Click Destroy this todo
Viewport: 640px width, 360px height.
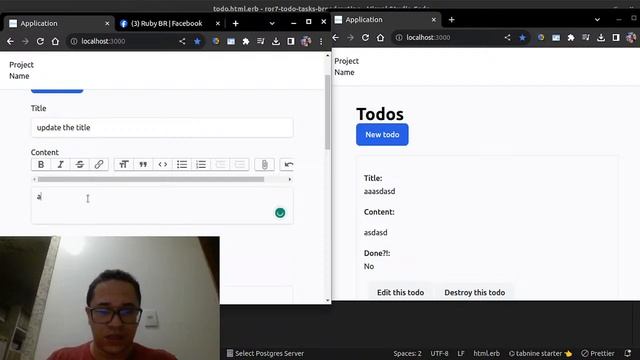pyautogui.click(x=474, y=292)
